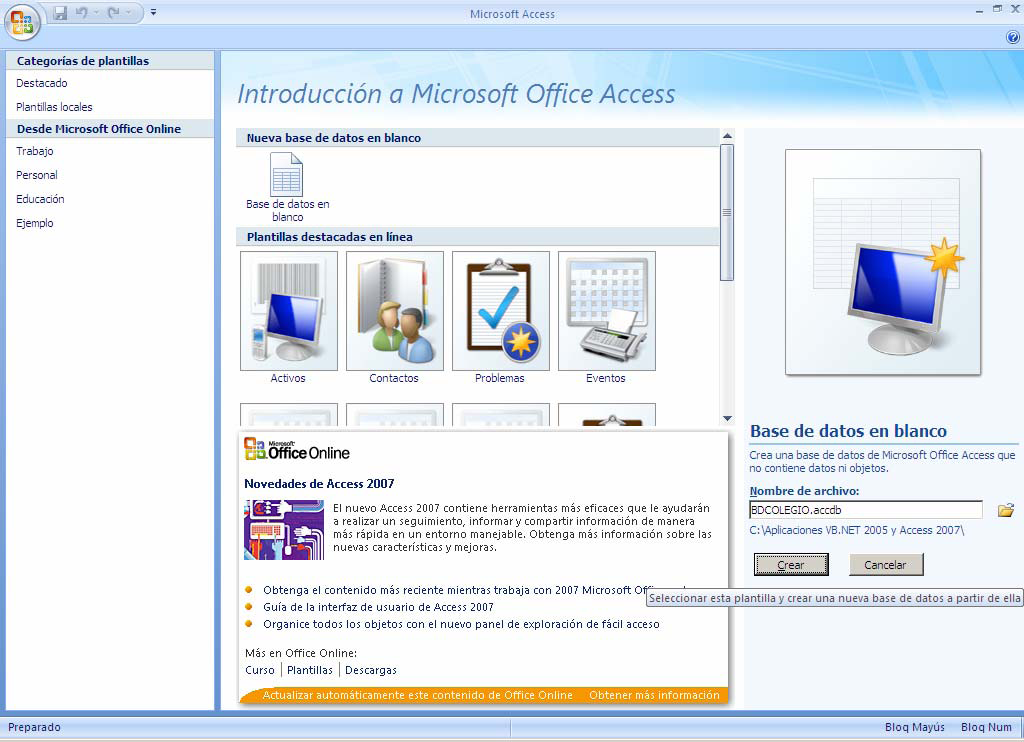
Task: Click the Redo icon in Quick Access
Action: pyautogui.click(x=114, y=12)
